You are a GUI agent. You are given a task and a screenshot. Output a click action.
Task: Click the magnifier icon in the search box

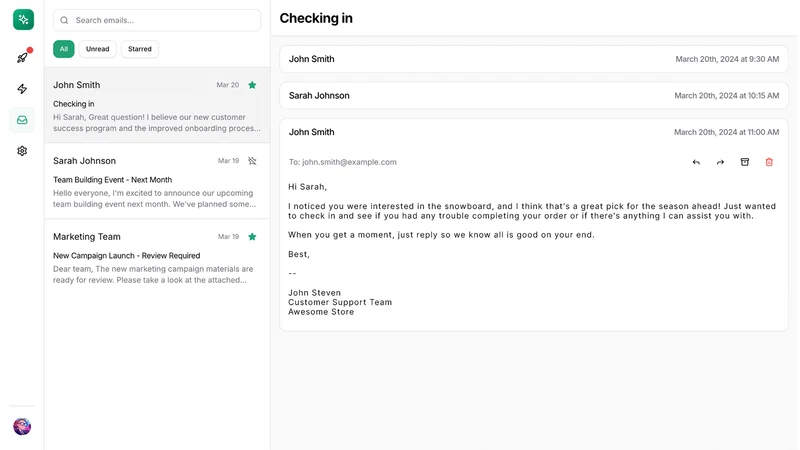click(64, 20)
